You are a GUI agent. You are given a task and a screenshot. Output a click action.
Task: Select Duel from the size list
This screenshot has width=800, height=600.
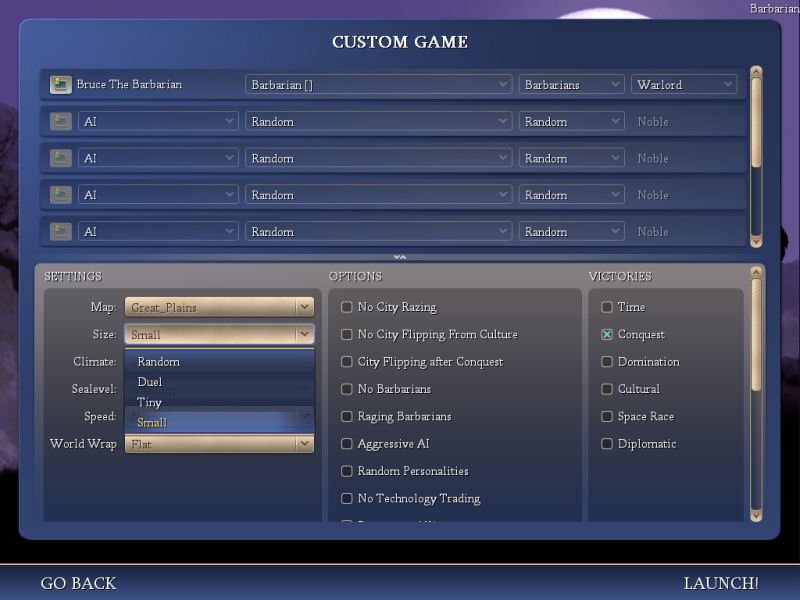(150, 382)
